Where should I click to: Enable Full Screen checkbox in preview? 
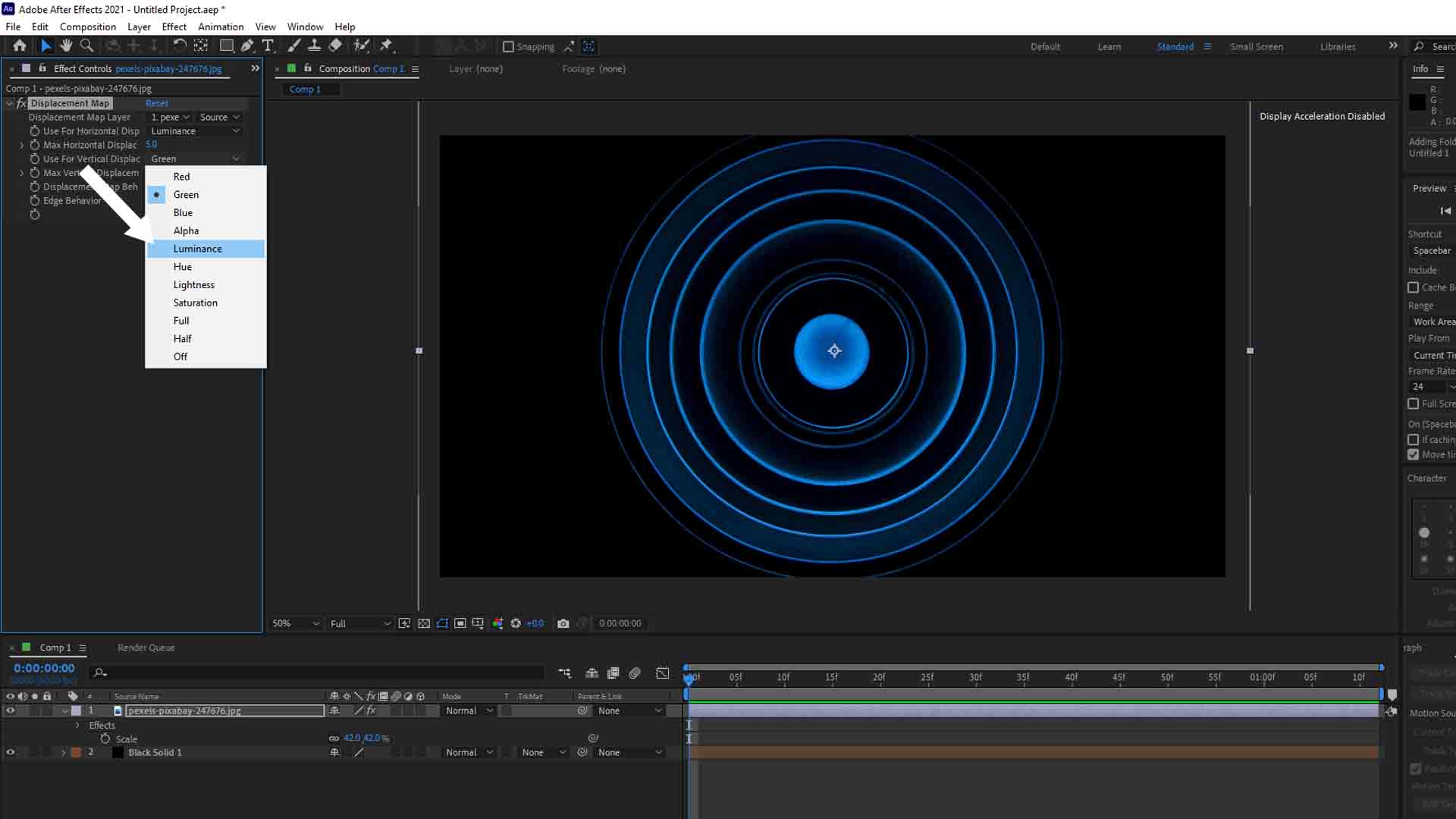tap(1414, 403)
